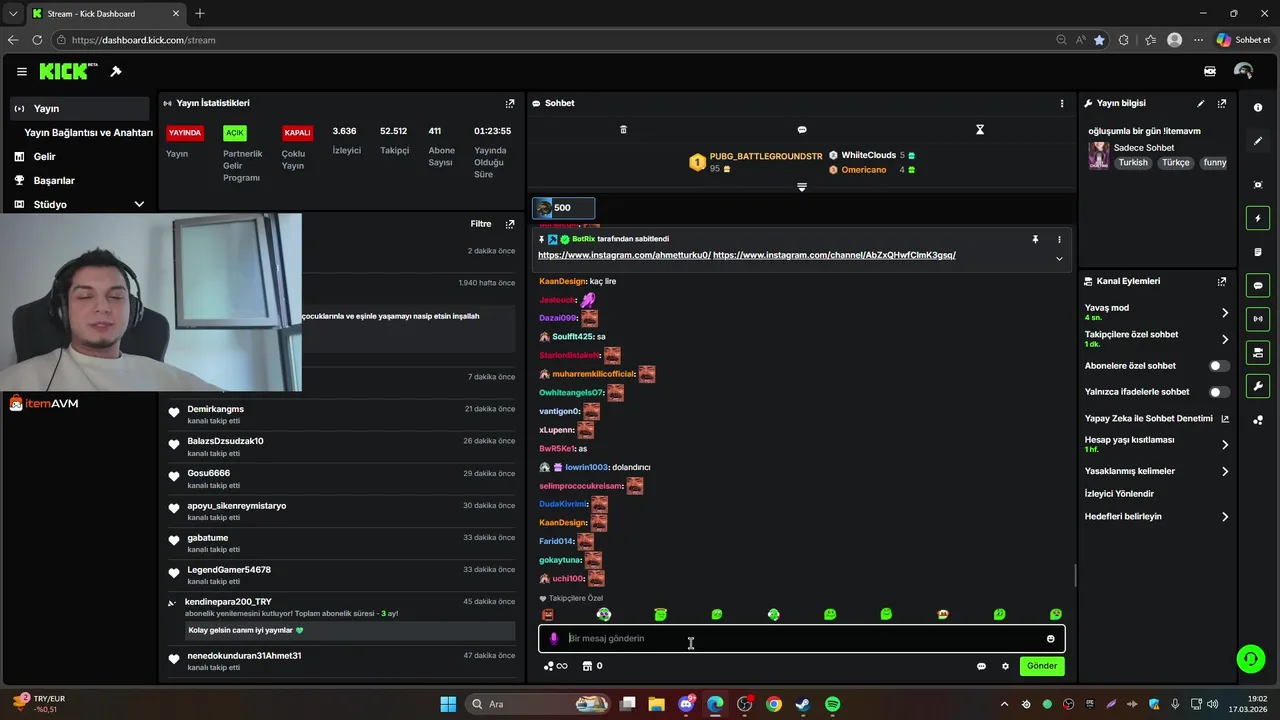Click the user avatar at top right
The width and height of the screenshot is (1280, 720).
tap(1243, 72)
